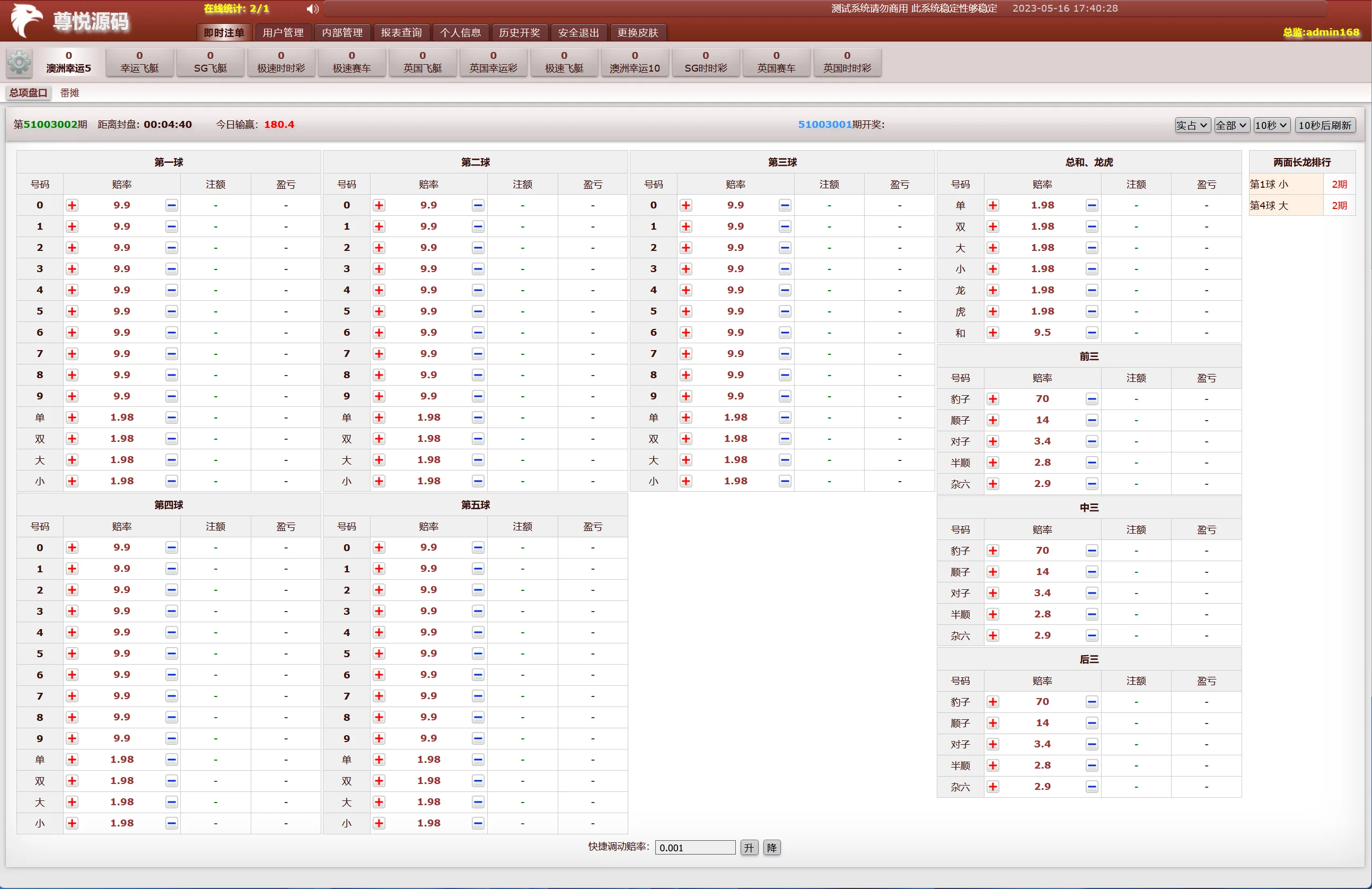Image resolution: width=1372 pixels, height=889 pixels.
Task: Select the 幸运飞艇 game tab
Action: tap(139, 62)
